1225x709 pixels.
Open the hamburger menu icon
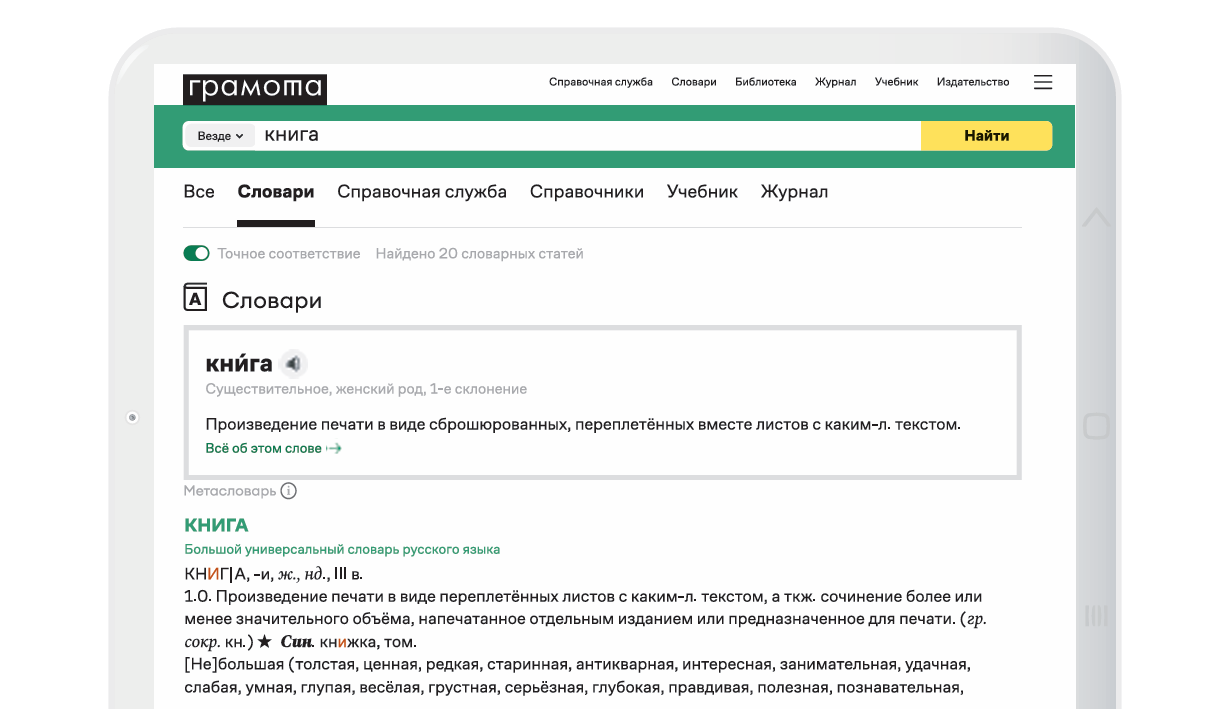(1043, 82)
